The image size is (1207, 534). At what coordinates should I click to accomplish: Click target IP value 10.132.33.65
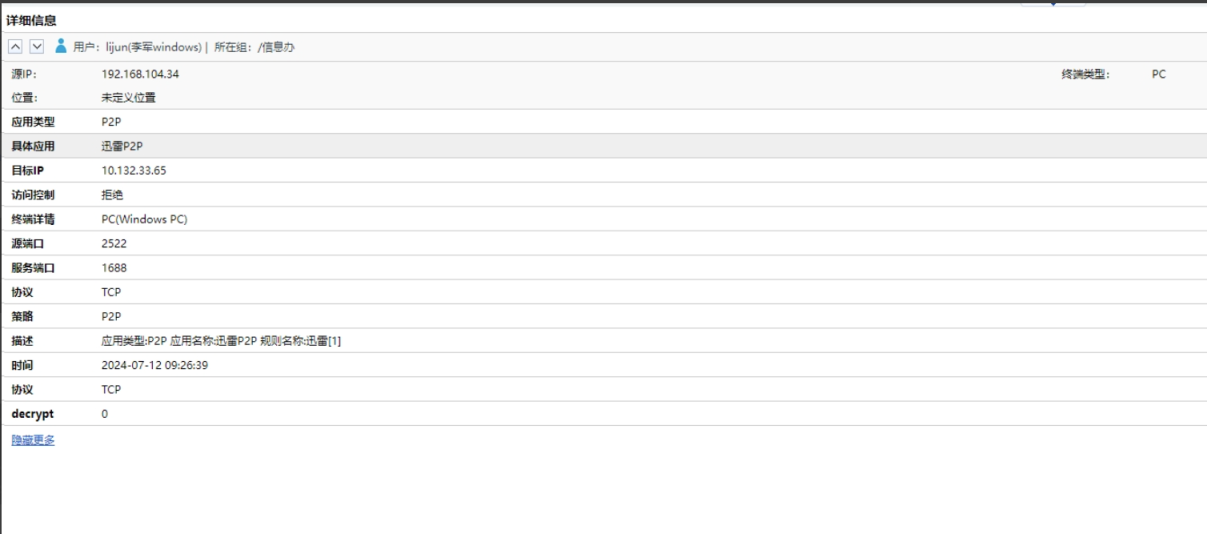[134, 171]
